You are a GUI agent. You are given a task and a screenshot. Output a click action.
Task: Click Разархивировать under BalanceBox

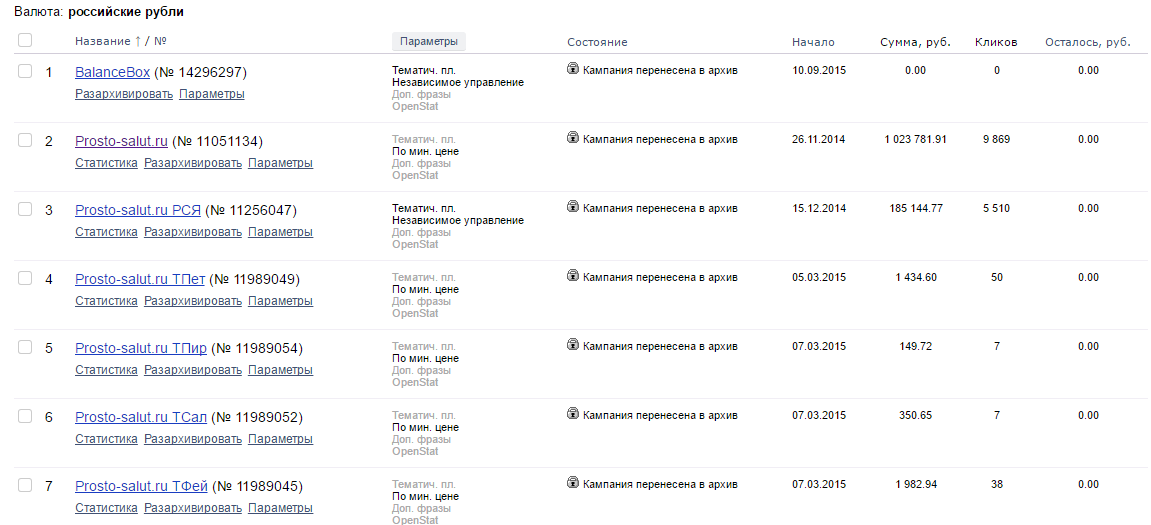point(124,94)
